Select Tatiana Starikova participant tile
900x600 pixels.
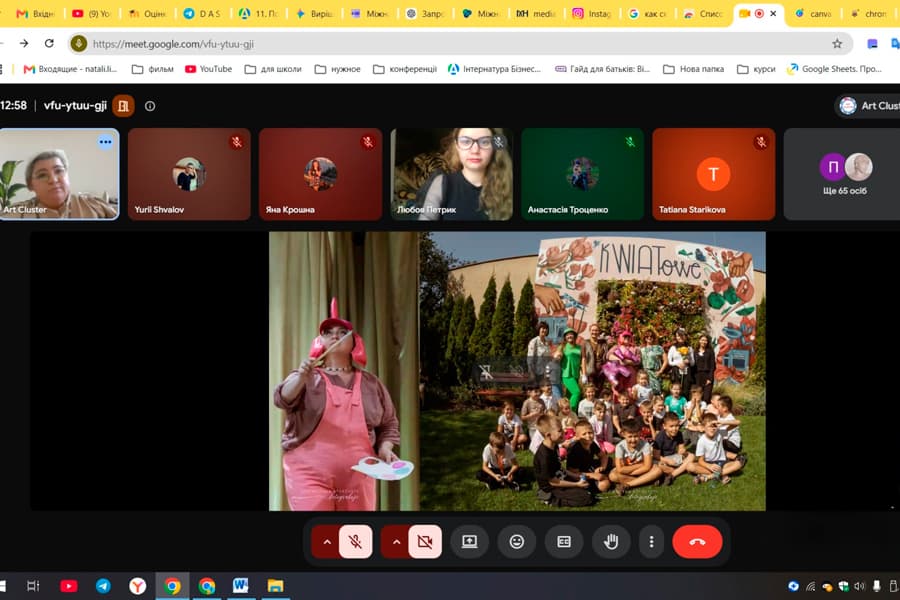coord(713,174)
